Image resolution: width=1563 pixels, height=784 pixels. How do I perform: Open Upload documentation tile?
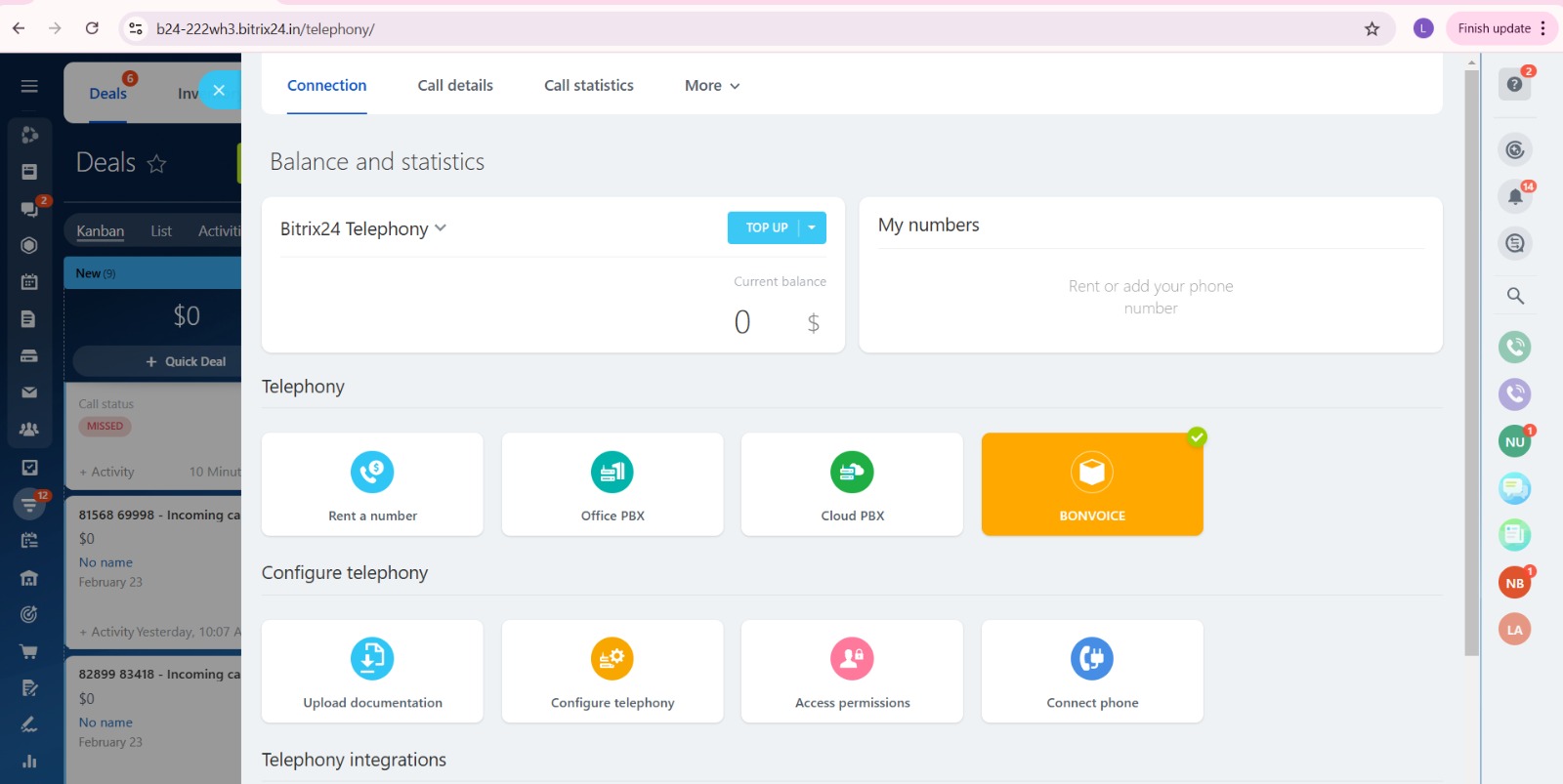pyautogui.click(x=372, y=672)
